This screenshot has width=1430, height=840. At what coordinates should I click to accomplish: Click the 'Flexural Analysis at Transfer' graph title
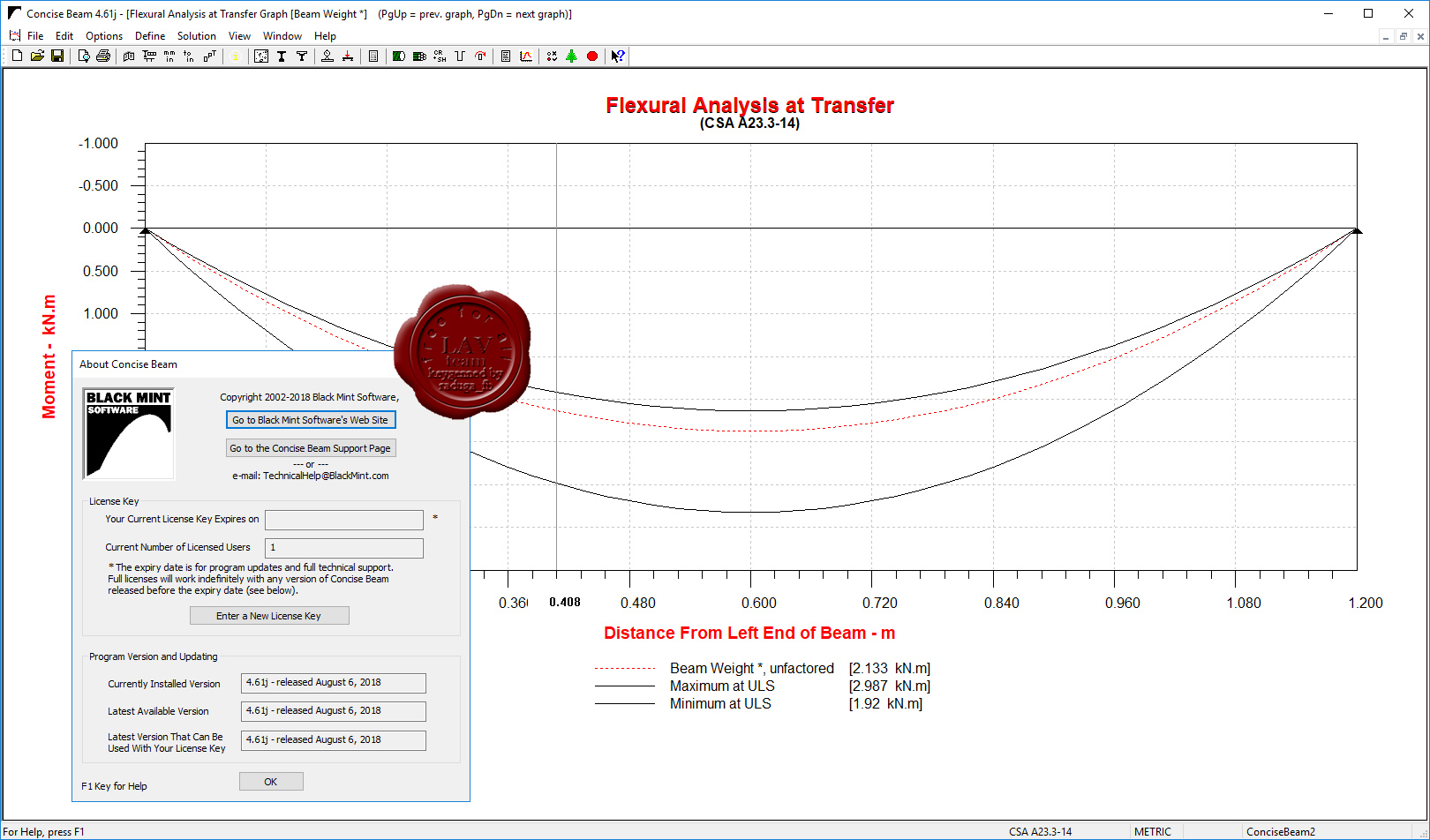(749, 105)
